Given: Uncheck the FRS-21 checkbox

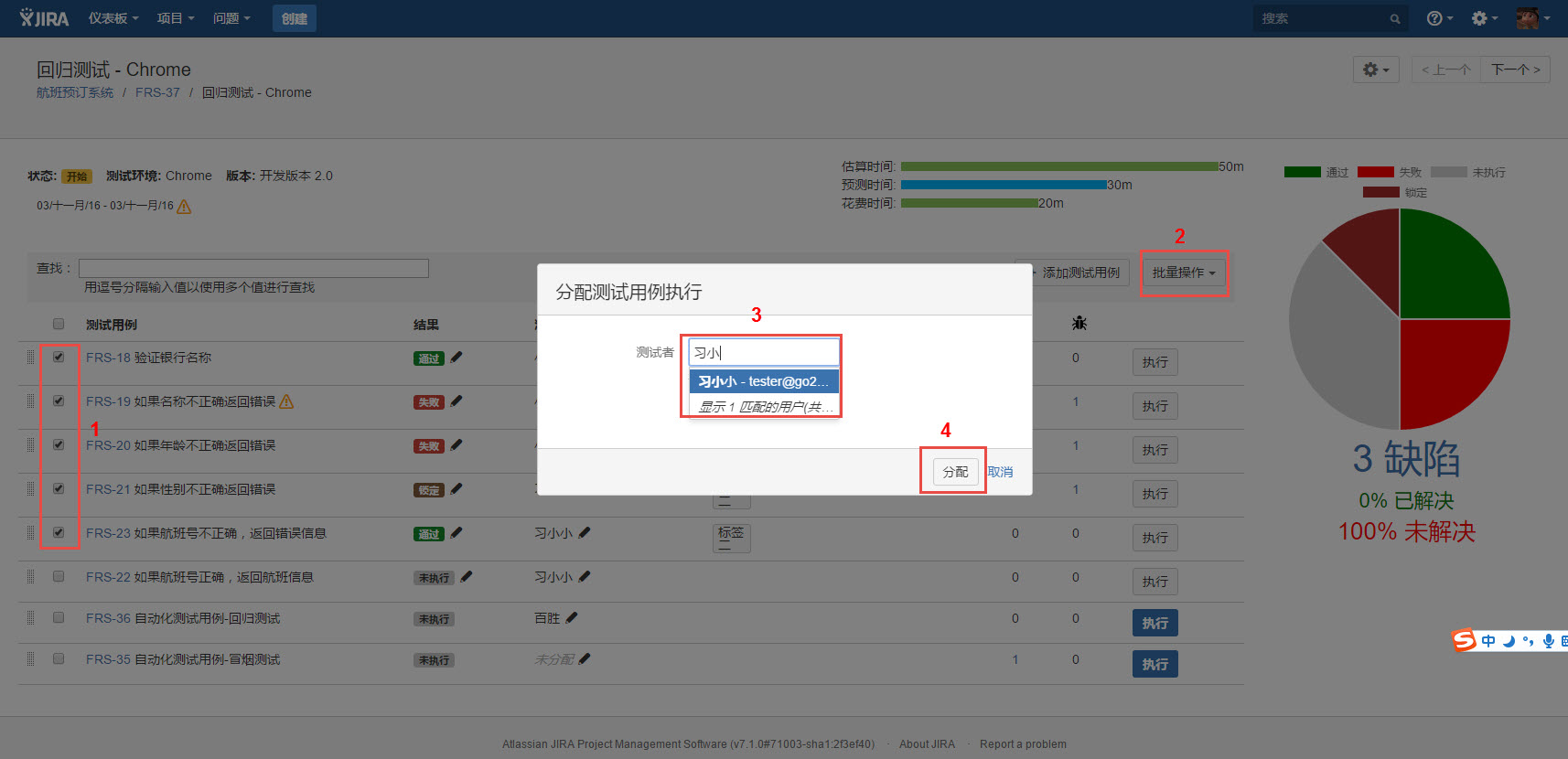Looking at the screenshot, I should point(59,488).
